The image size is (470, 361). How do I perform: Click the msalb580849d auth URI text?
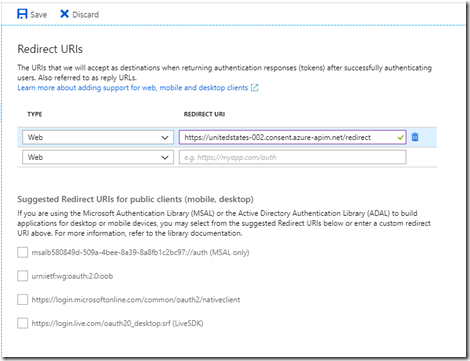click(140, 252)
